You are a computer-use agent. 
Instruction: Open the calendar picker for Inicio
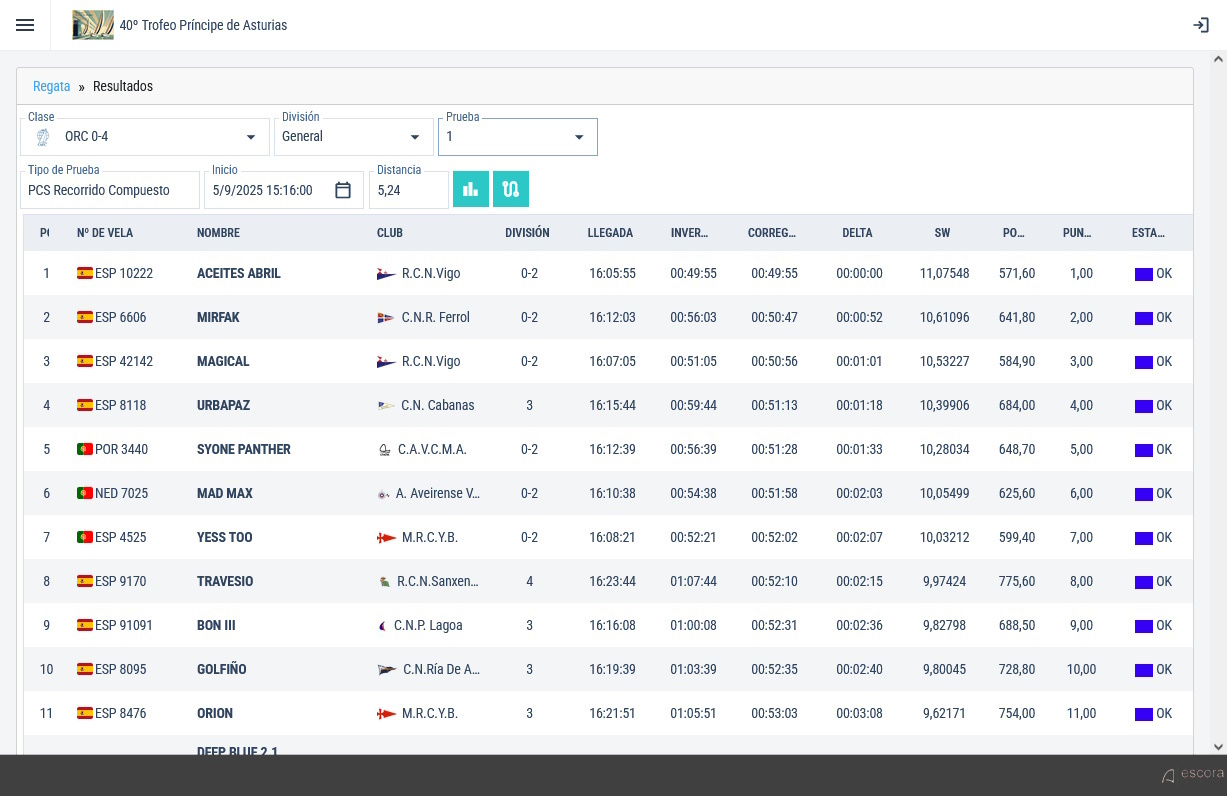[x=343, y=190]
